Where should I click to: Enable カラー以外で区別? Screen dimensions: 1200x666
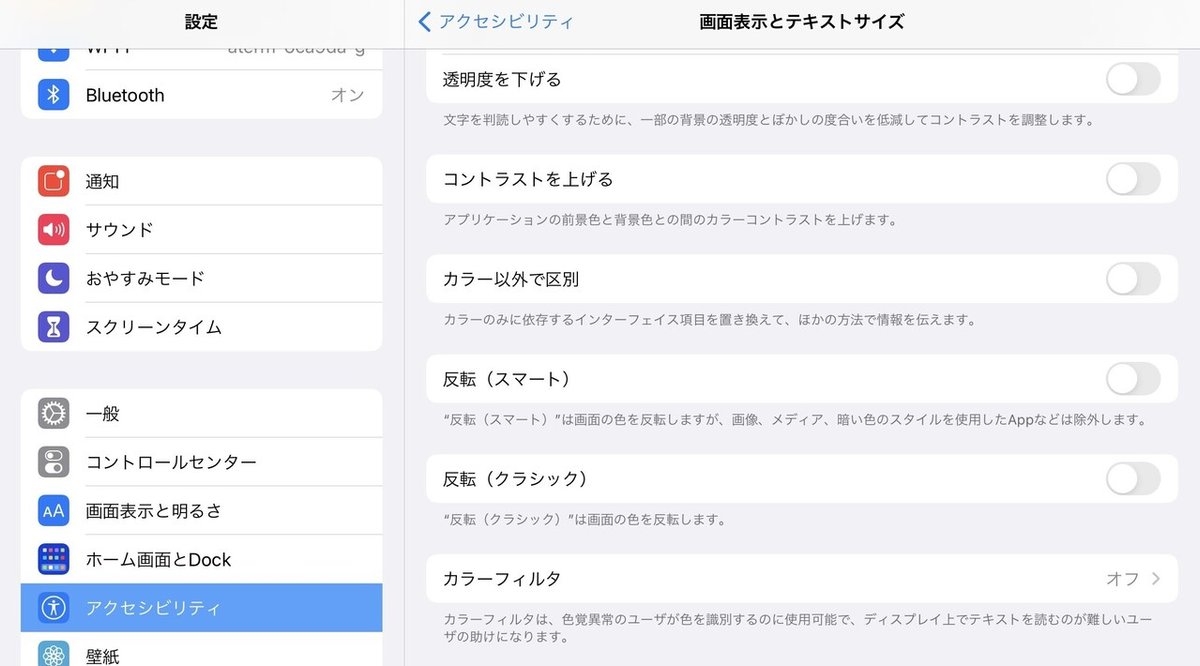[x=1131, y=279]
